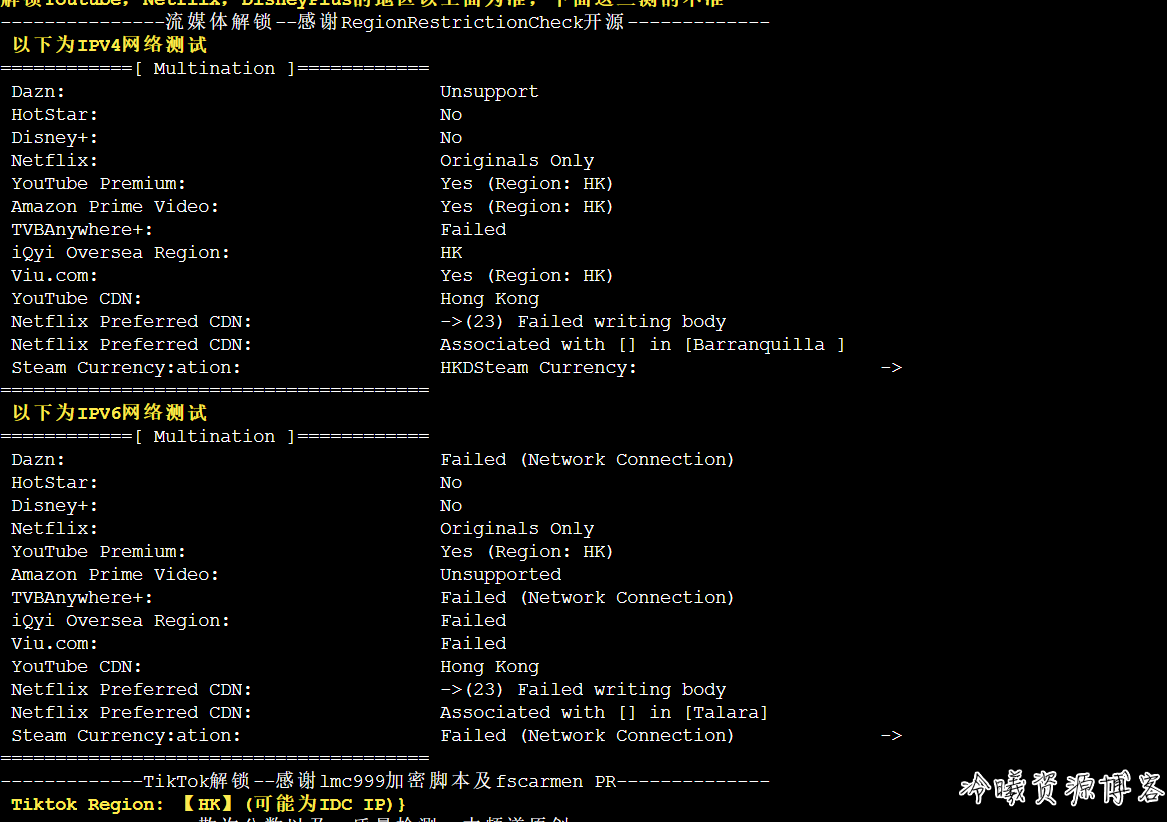Select the 'Unsupported' result for Amazon Prime Video
This screenshot has height=822, width=1167.
click(x=501, y=576)
